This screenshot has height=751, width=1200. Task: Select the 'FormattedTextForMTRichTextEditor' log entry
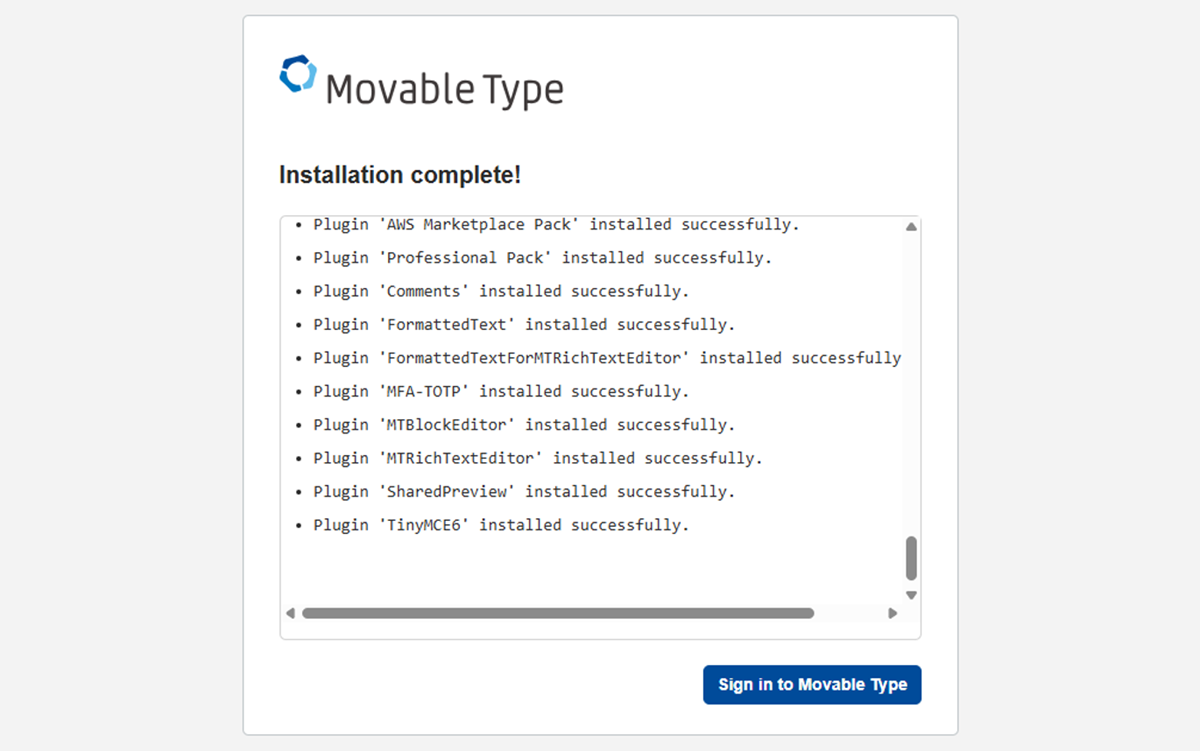click(606, 358)
